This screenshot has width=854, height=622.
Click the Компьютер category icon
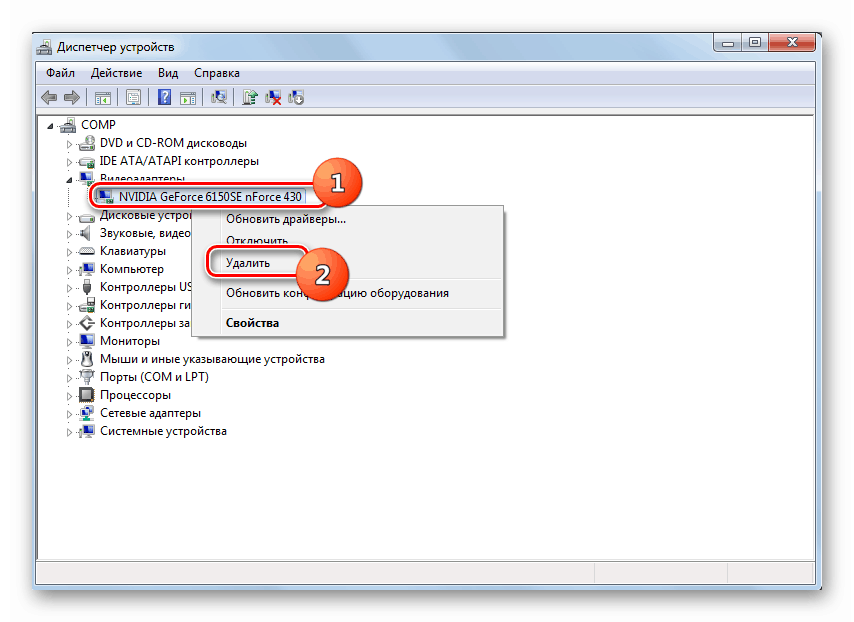click(87, 269)
